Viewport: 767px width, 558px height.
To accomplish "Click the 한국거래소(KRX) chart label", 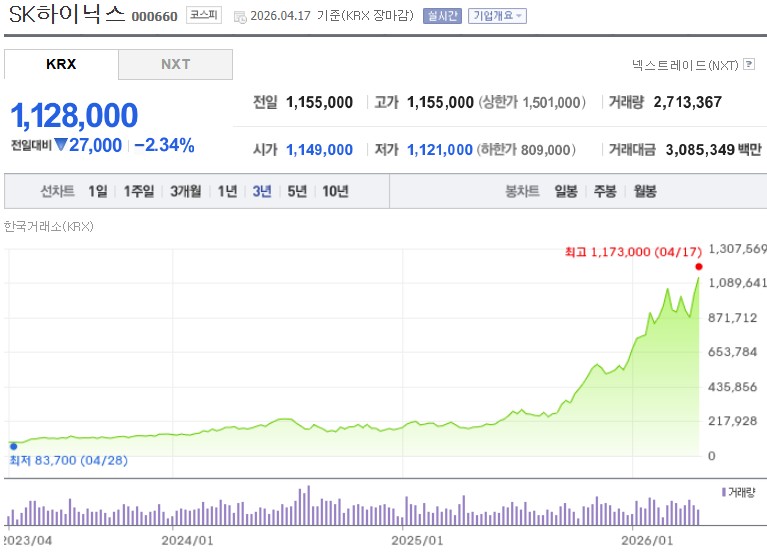I will (x=48, y=226).
